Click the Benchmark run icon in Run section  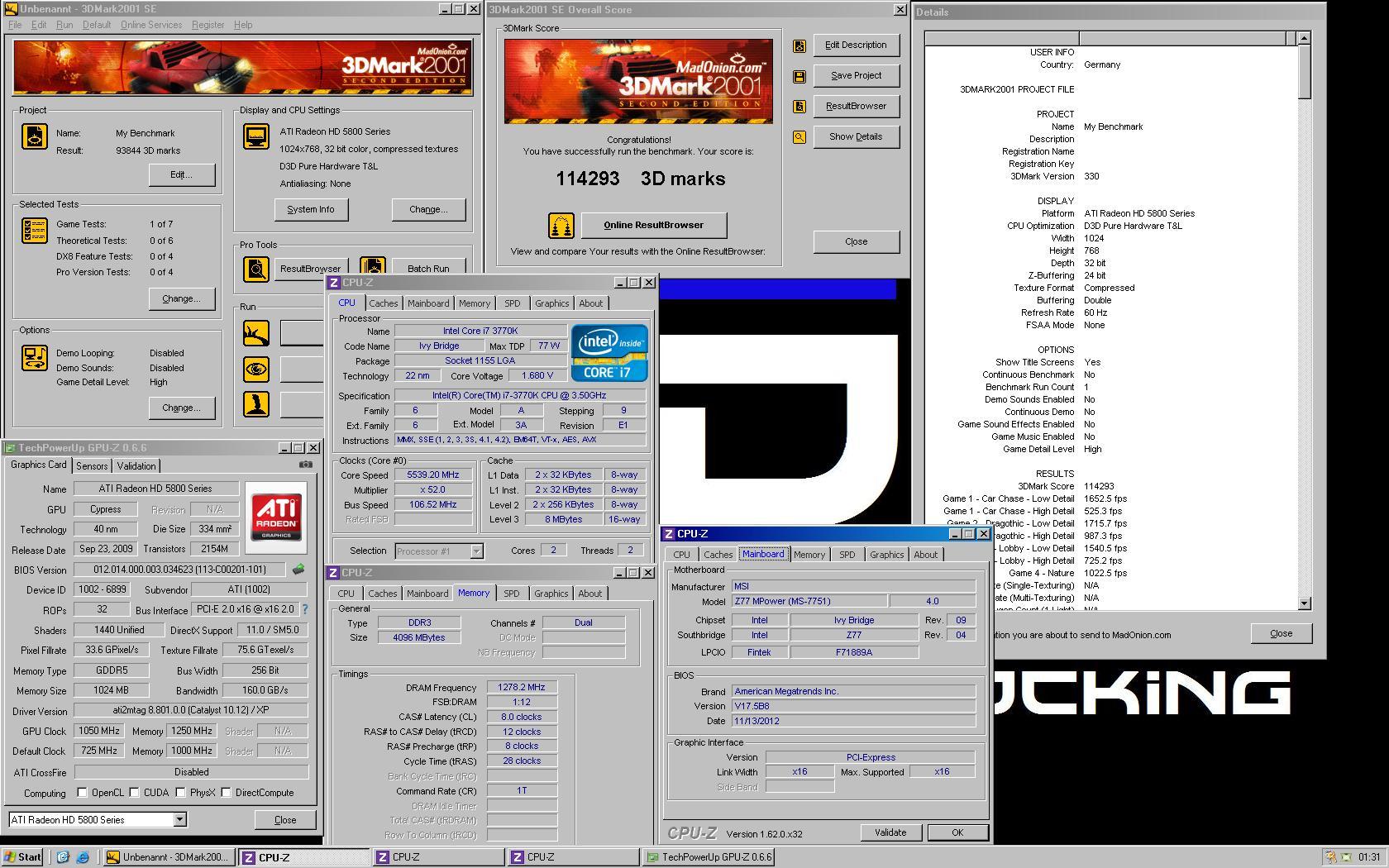click(256, 333)
